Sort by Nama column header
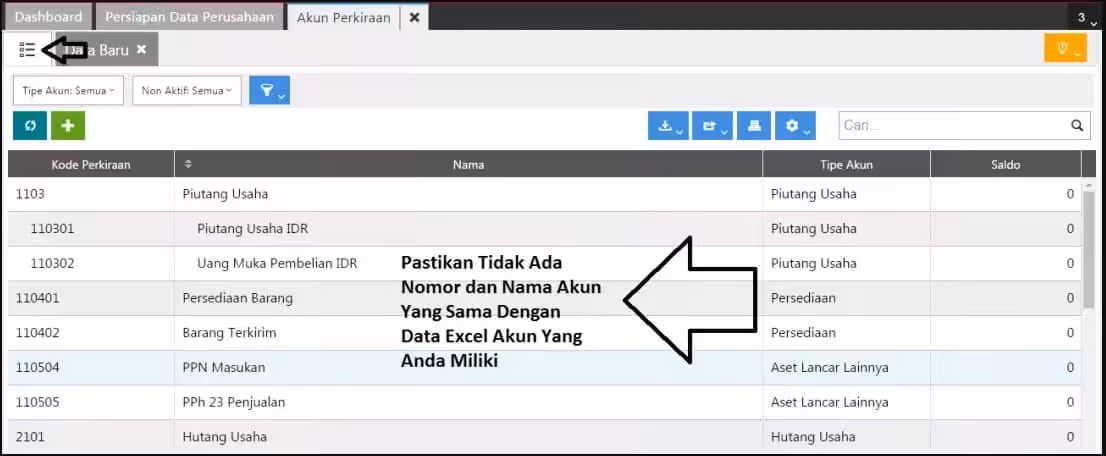 point(468,164)
